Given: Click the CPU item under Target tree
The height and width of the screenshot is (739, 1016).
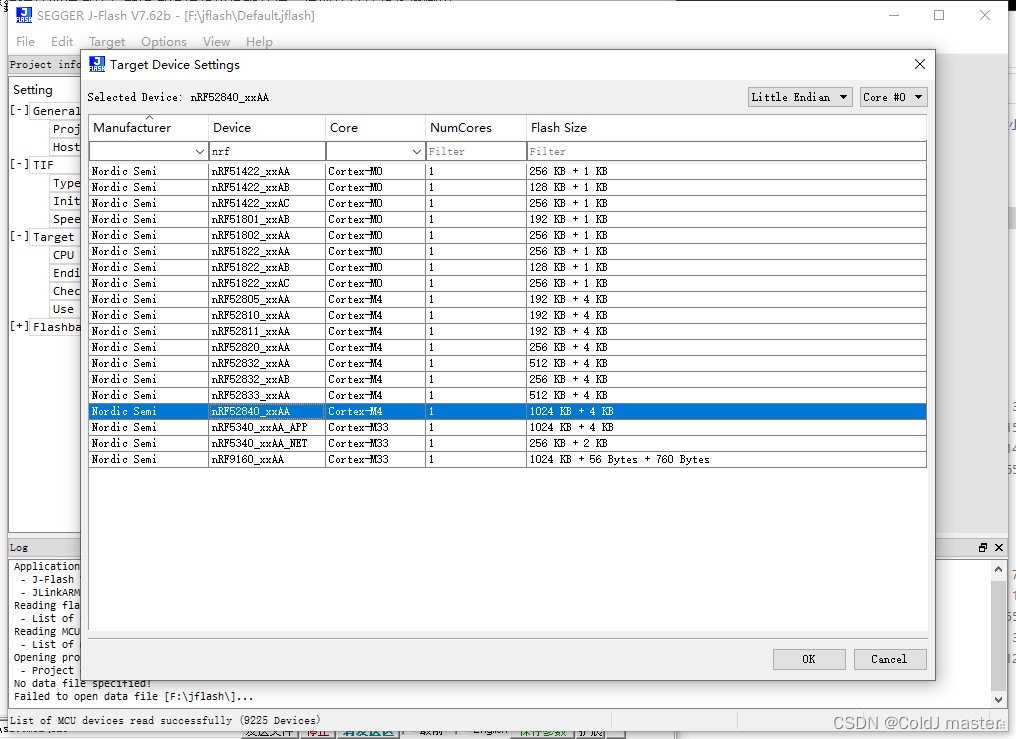Looking at the screenshot, I should 64,255.
